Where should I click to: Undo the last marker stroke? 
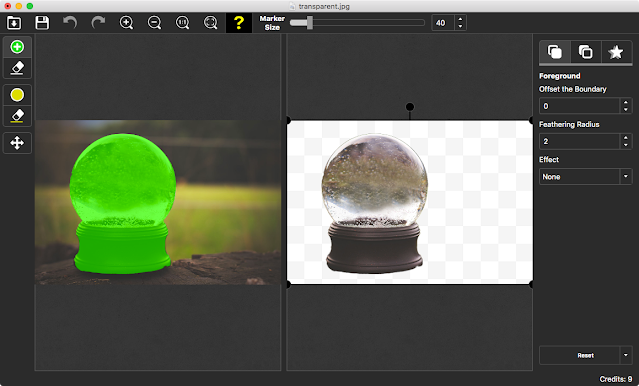pos(70,22)
